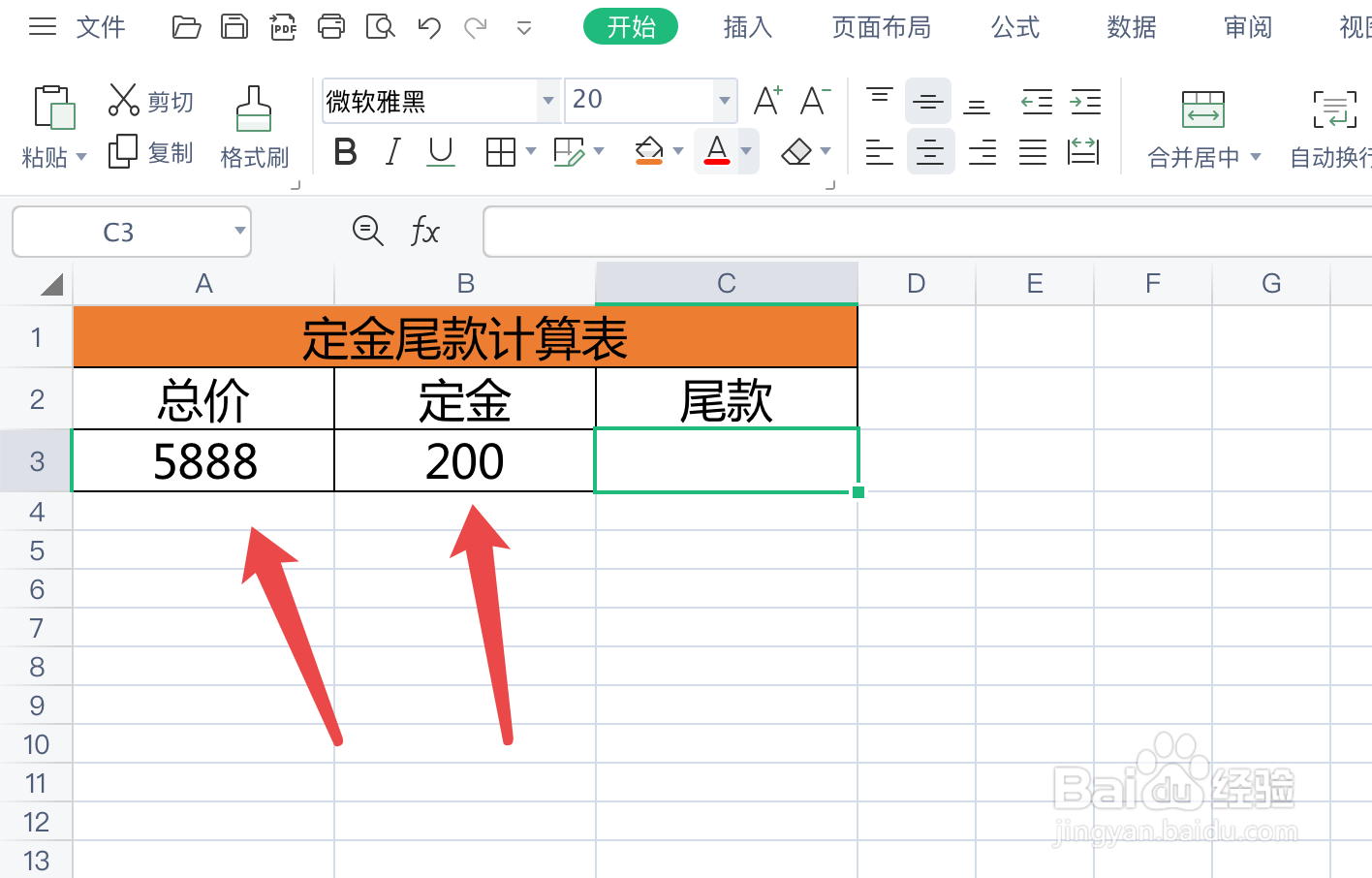Click the open folder icon
Image resolution: width=1372 pixels, height=878 pixels.
click(x=186, y=27)
